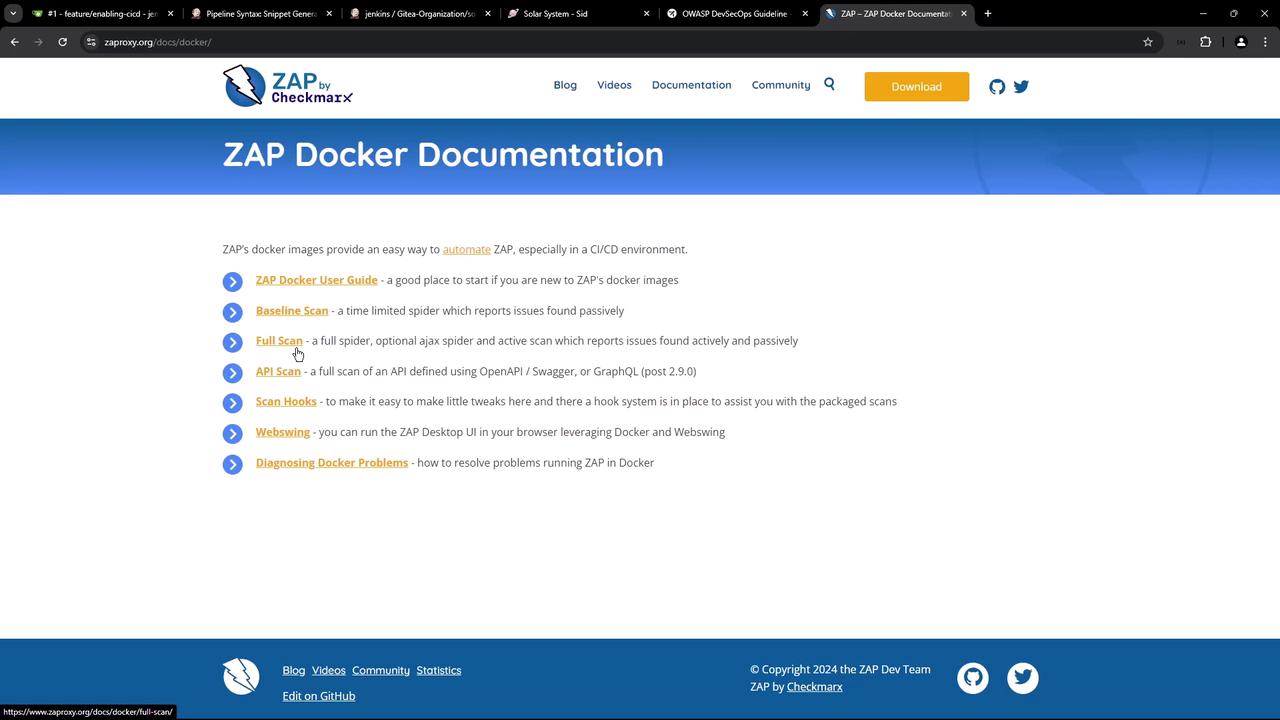Click the orange Download button
This screenshot has width=1280, height=720.
(917, 86)
